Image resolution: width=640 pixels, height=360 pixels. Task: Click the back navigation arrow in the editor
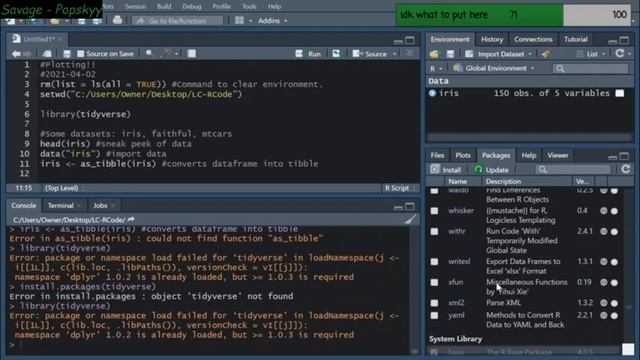click(16, 54)
